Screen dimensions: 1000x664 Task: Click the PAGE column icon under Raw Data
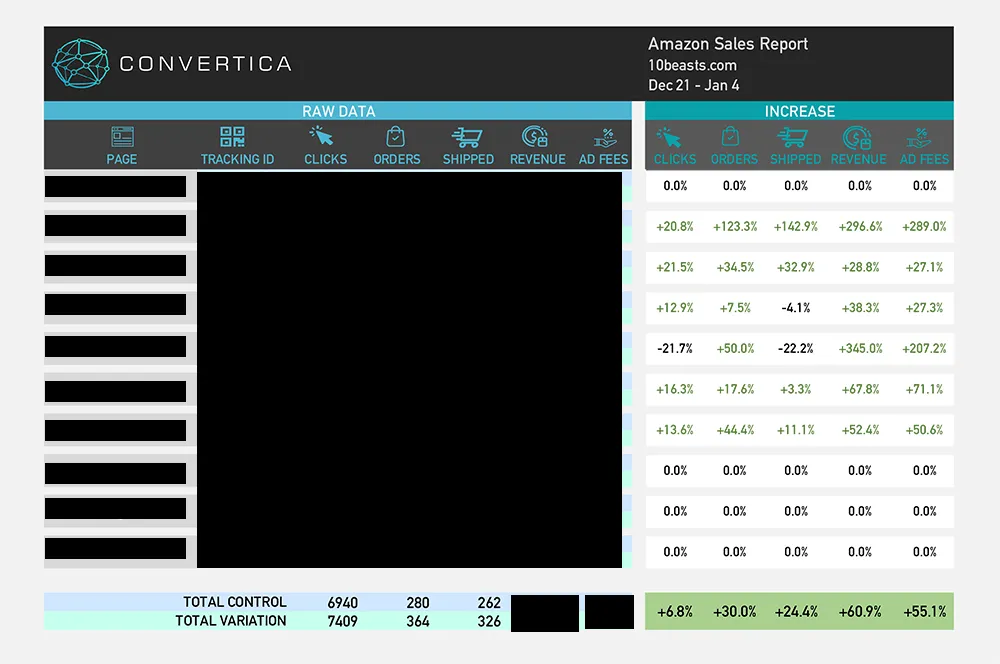(122, 136)
